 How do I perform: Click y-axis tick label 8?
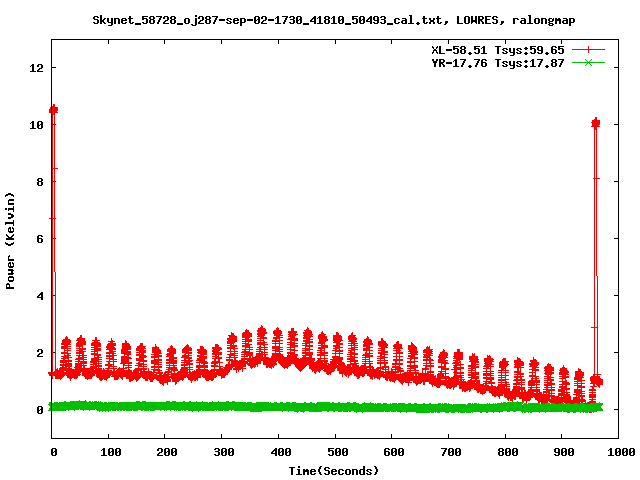coord(40,182)
